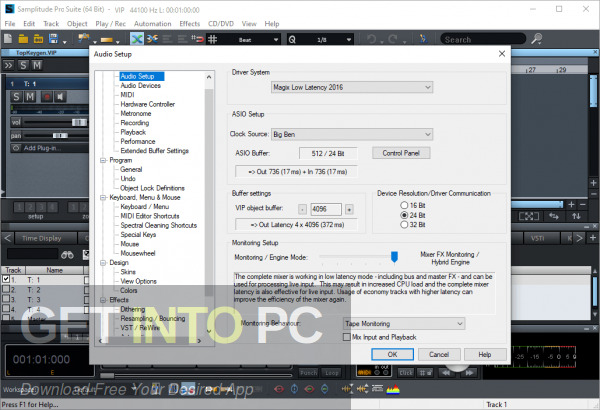Open the Clock Source dropdown
Image resolution: width=600 pixels, height=410 pixels.
point(352,134)
